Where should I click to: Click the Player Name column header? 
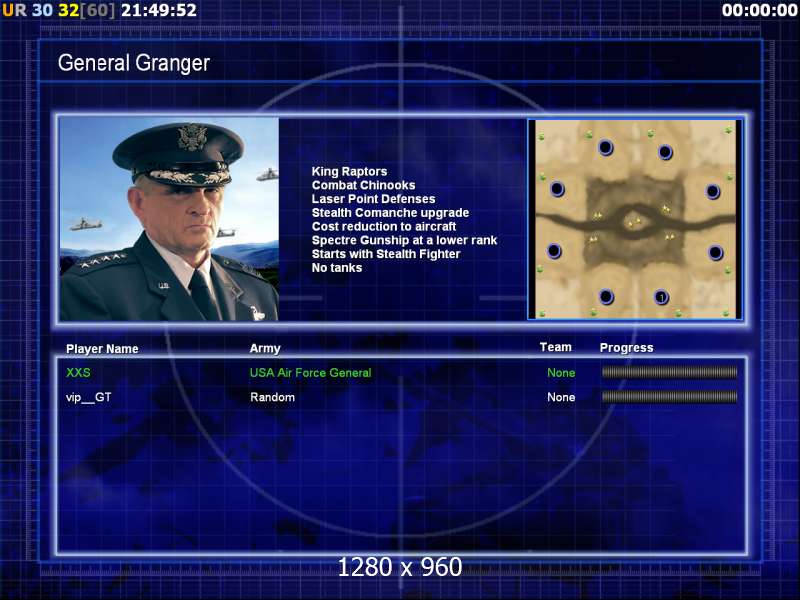click(x=102, y=349)
